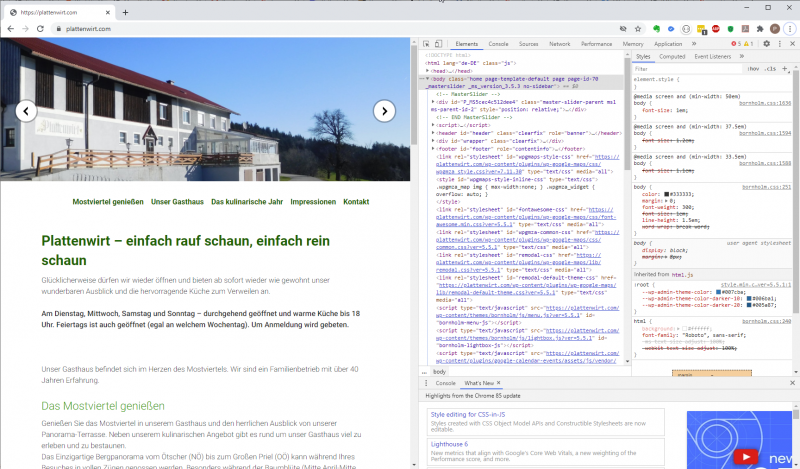The width and height of the screenshot is (800, 469).
Task: Go to previous slide in image slider
Action: (x=26, y=111)
